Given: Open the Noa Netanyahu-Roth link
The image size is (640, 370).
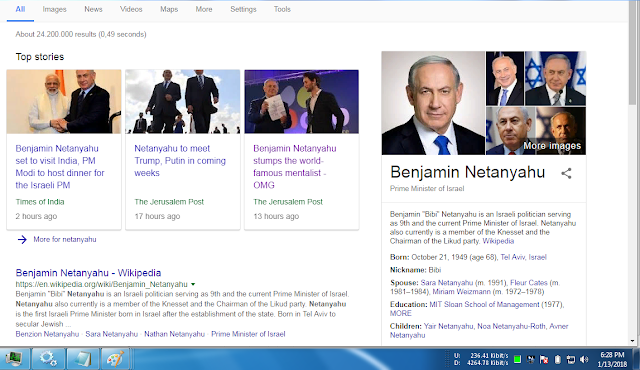Looking at the screenshot, I should coord(511,326).
